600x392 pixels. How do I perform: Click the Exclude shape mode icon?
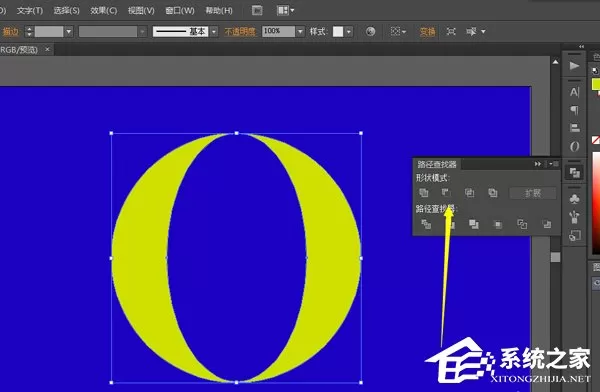click(x=493, y=193)
